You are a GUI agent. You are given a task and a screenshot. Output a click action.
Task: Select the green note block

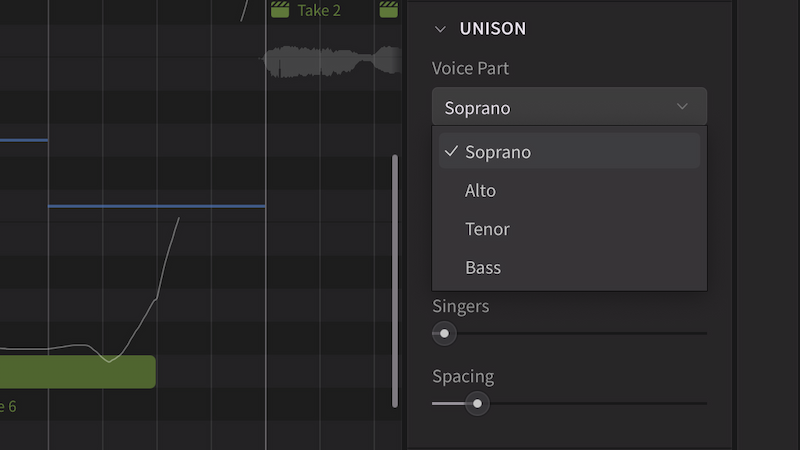pyautogui.click(x=78, y=371)
